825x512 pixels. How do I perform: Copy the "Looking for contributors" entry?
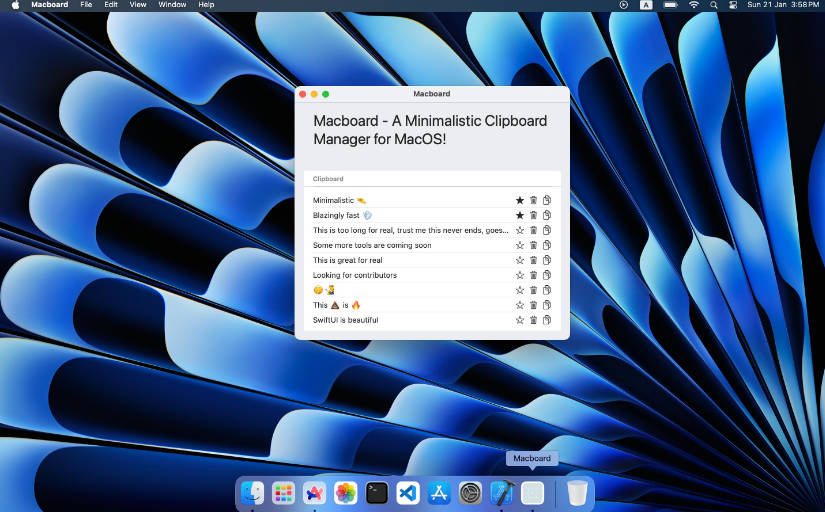coord(547,275)
